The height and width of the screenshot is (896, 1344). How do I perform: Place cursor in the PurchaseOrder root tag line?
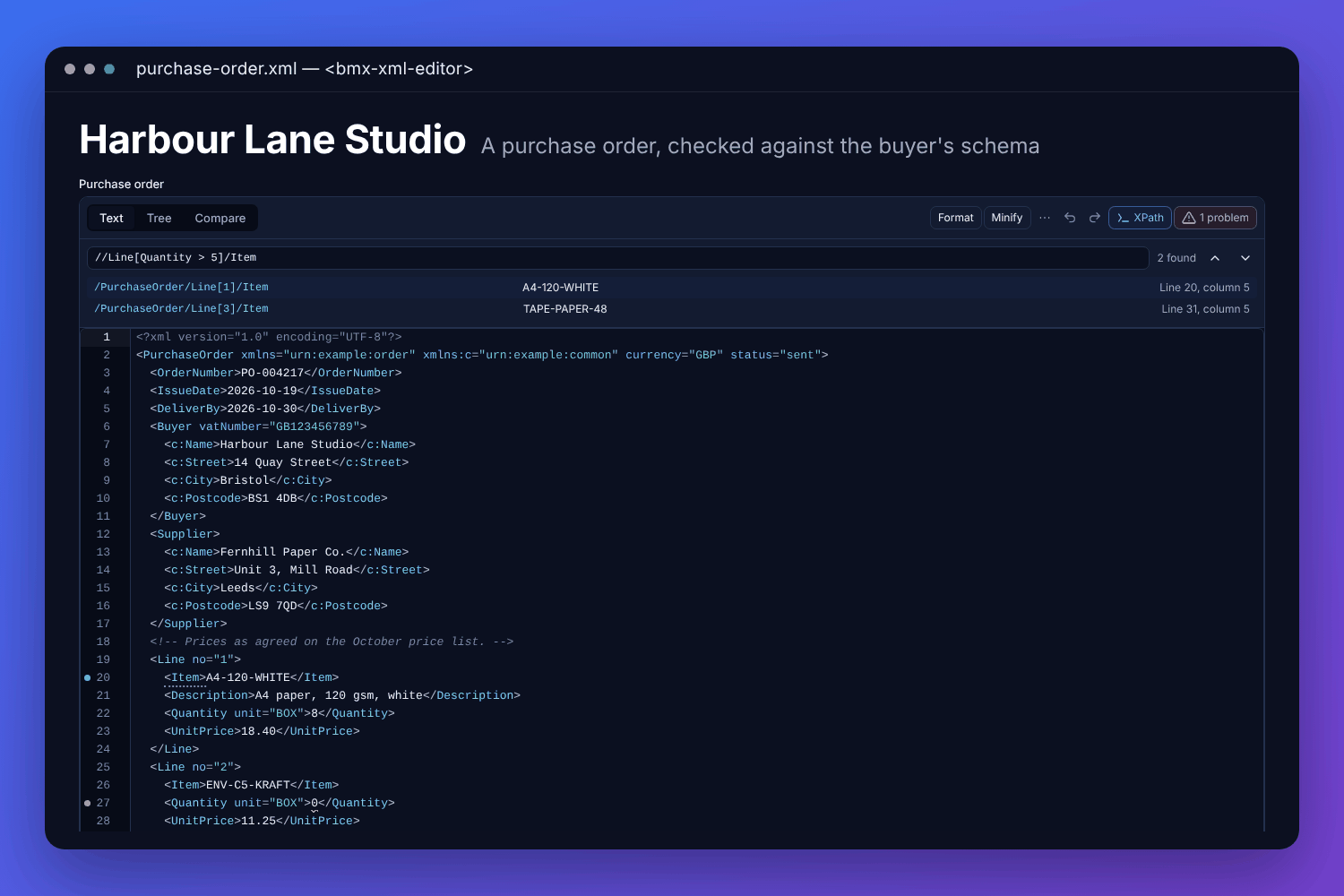[482, 355]
